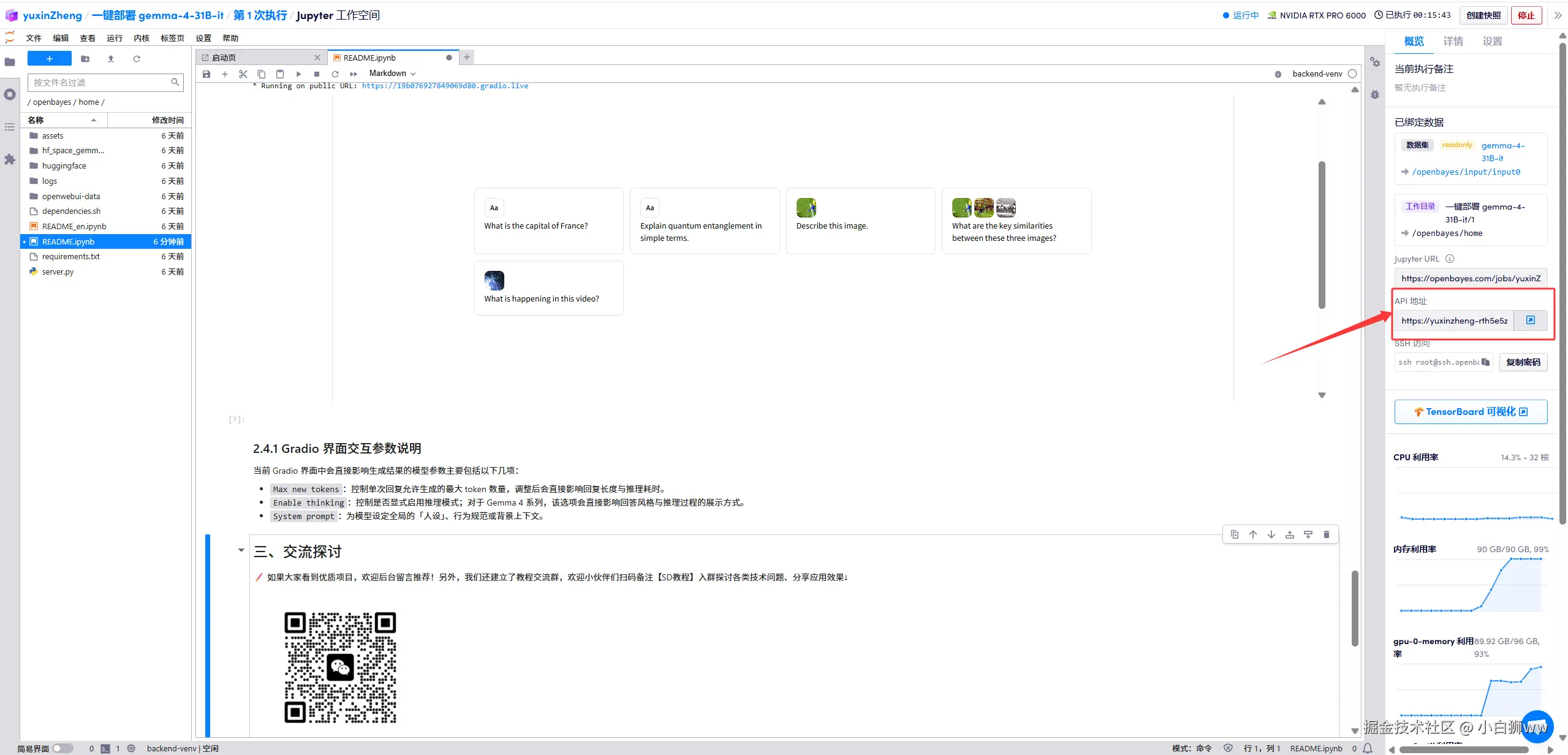The width and height of the screenshot is (1568, 755).
Task: Copy the SSH command icon
Action: point(1485,362)
